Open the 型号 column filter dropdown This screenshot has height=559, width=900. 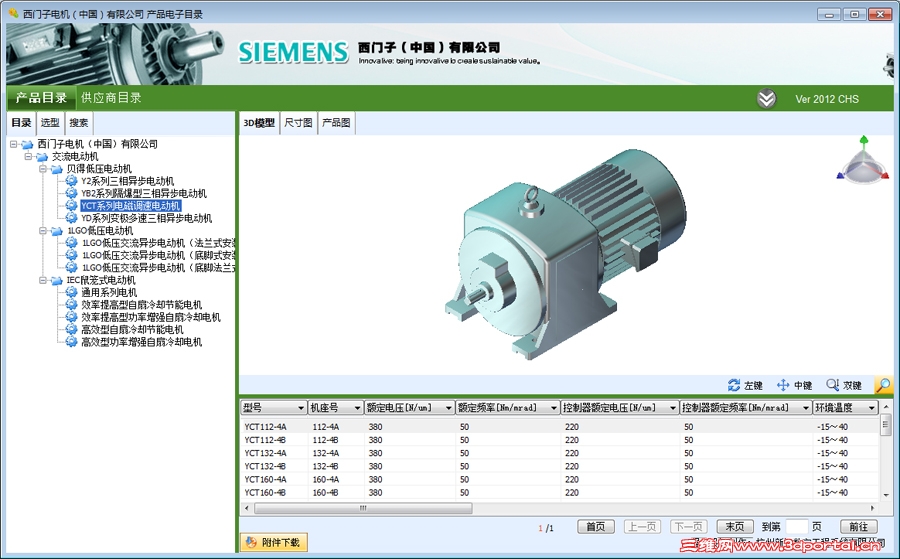pos(301,407)
